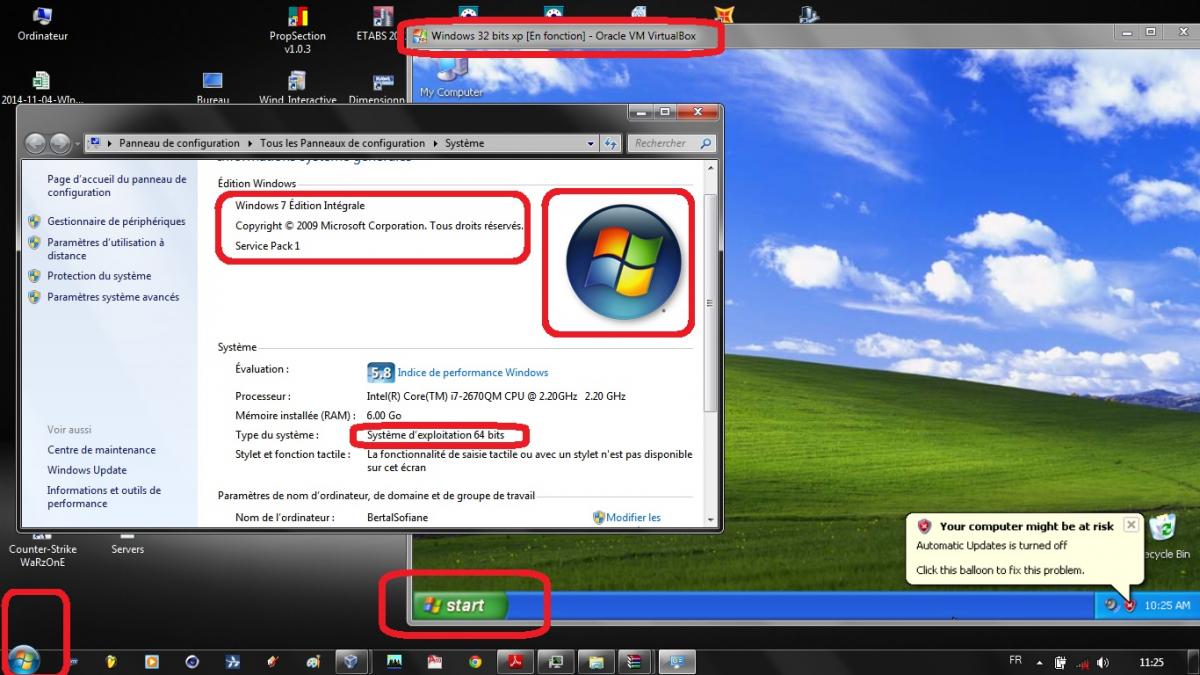Open 'Page d'accueil du panneau de configuration'
The image size is (1200, 675).
pyautogui.click(x=116, y=186)
